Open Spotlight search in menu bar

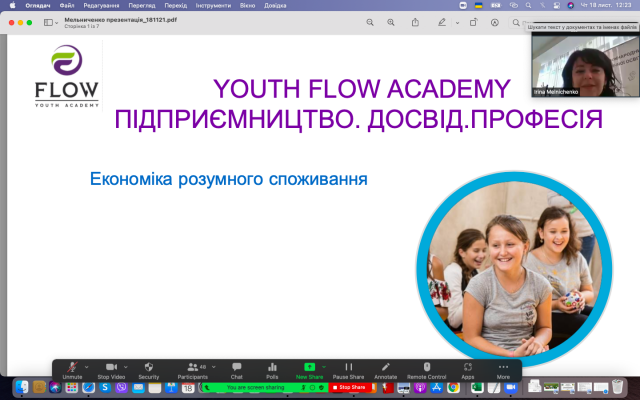pos(528,5)
